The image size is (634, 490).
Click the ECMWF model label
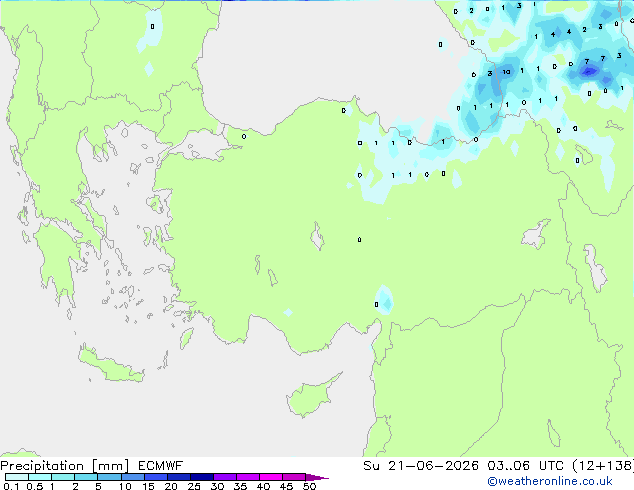coord(161,466)
